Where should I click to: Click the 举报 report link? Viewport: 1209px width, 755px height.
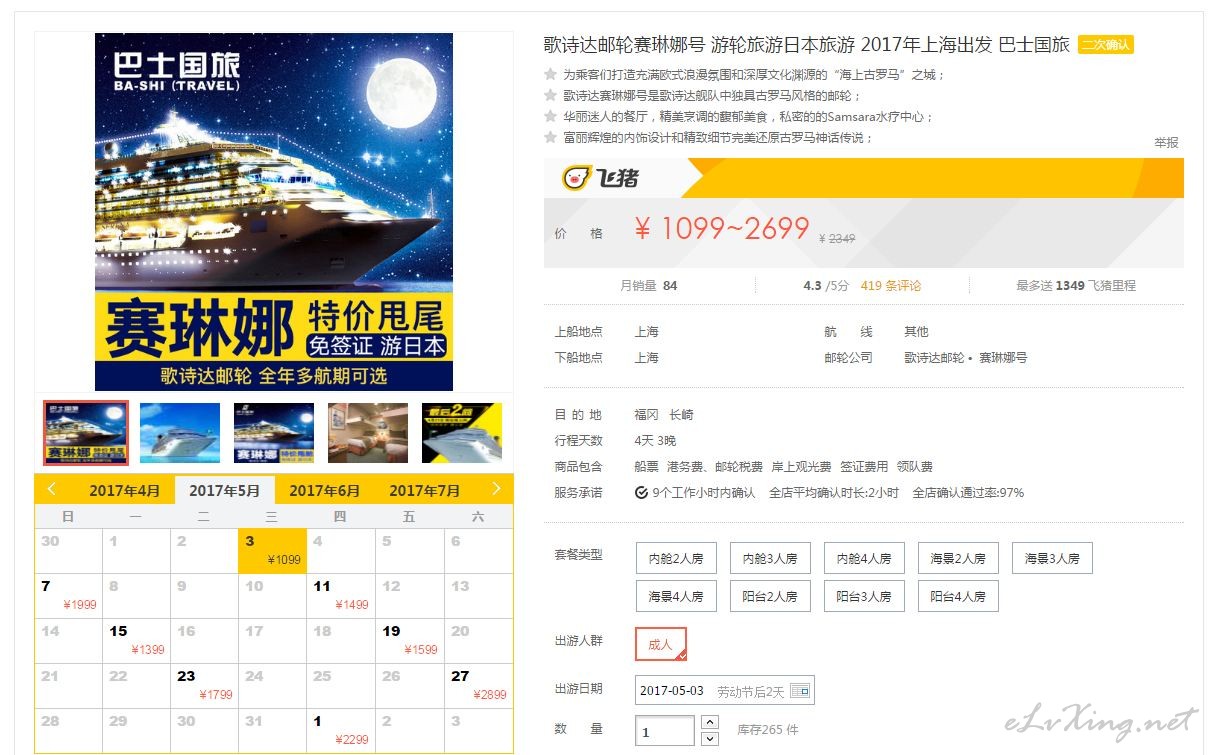[x=1166, y=142]
